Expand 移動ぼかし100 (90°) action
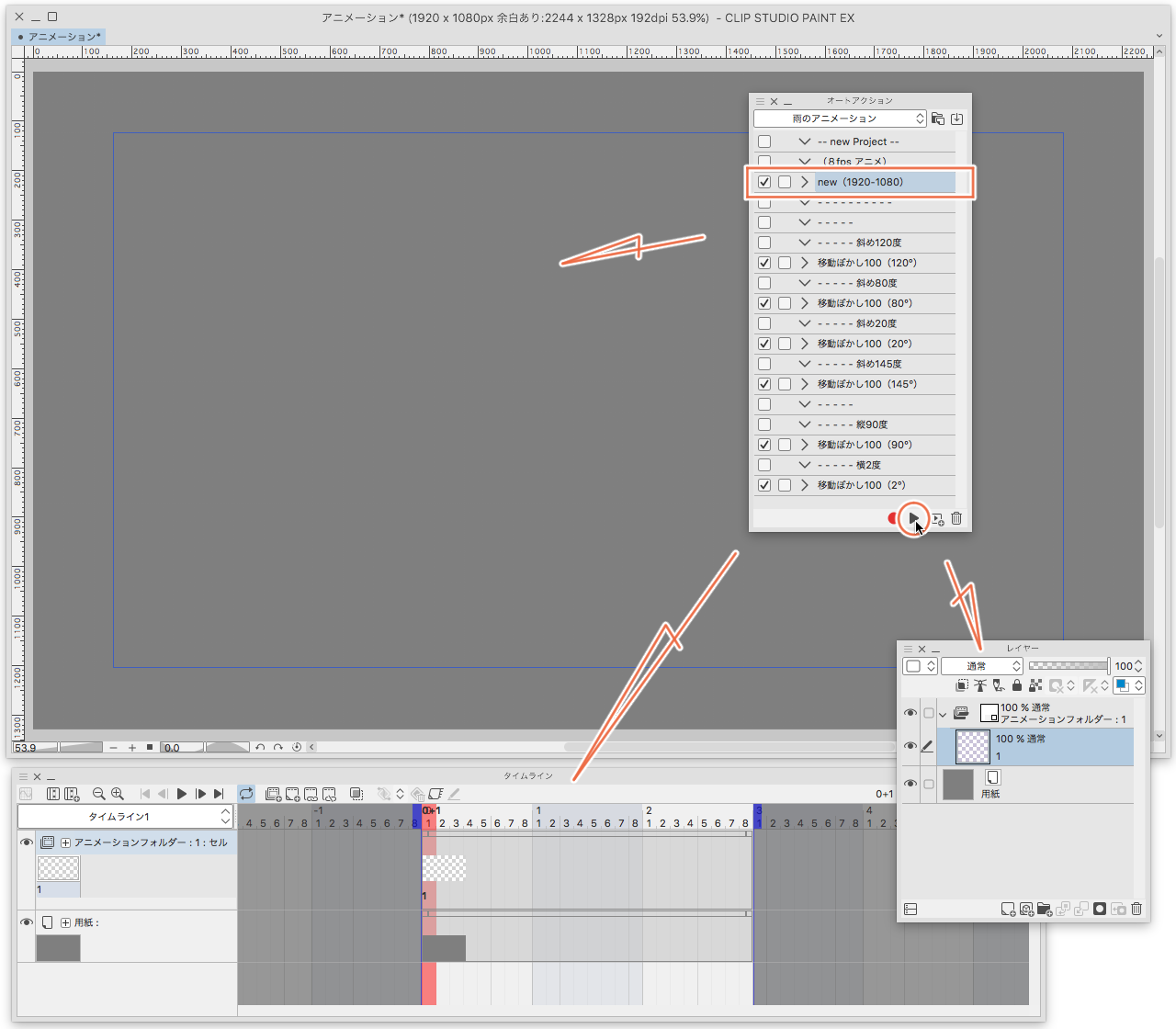Screen dimensions: 1176x1029 pyautogui.click(x=805, y=445)
